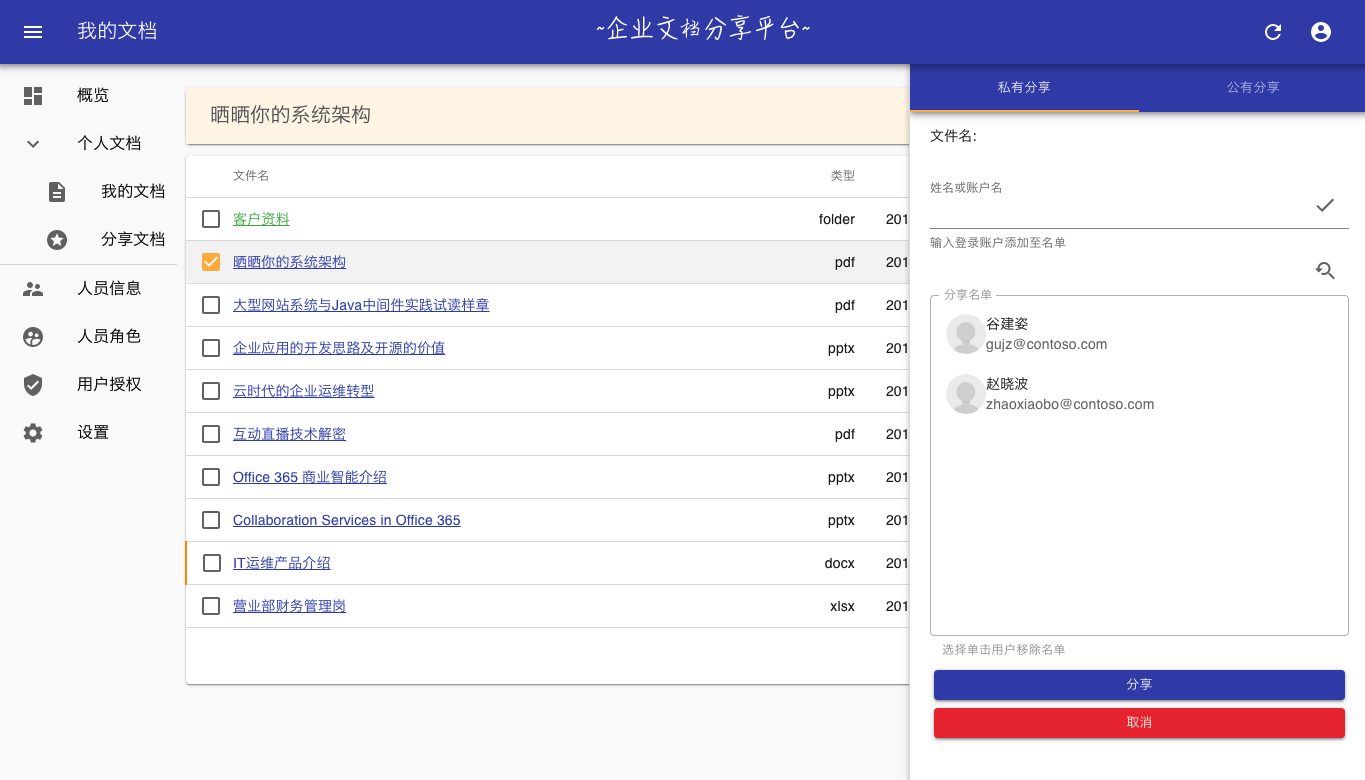Image resolution: width=1365 pixels, height=780 pixels.
Task: Click the red 取消 button
Action: pyautogui.click(x=1139, y=723)
